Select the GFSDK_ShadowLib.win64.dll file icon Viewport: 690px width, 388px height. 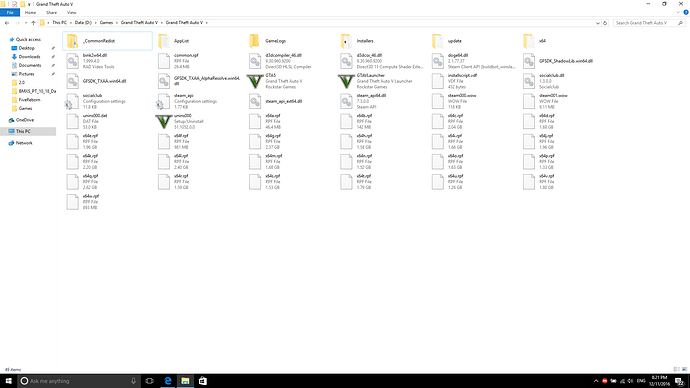[x=529, y=61]
